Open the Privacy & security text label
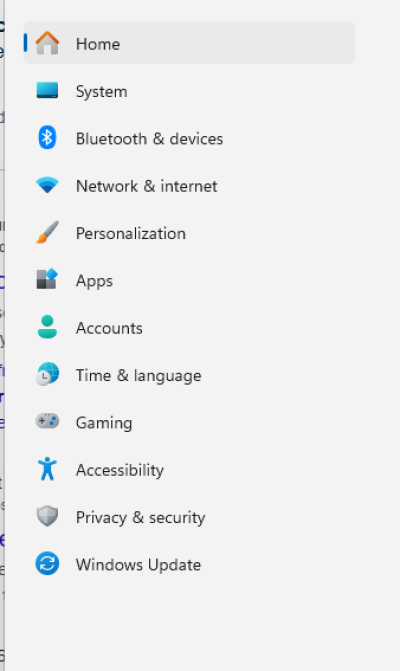Screen dimensions: 400x671 click(x=140, y=518)
